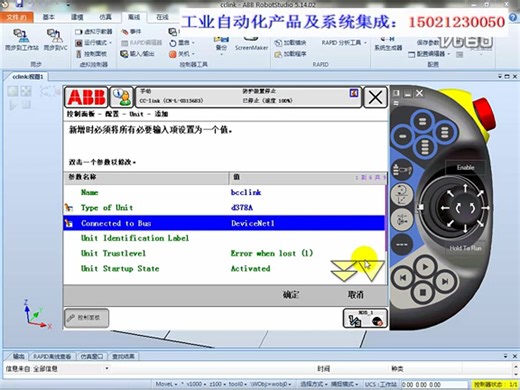The image size is (520, 390).
Task: Click the 事件 events ribbon icon
Action: tap(131, 32)
